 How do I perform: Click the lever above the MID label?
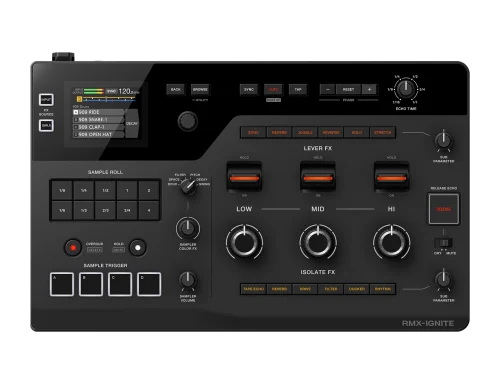(318, 177)
